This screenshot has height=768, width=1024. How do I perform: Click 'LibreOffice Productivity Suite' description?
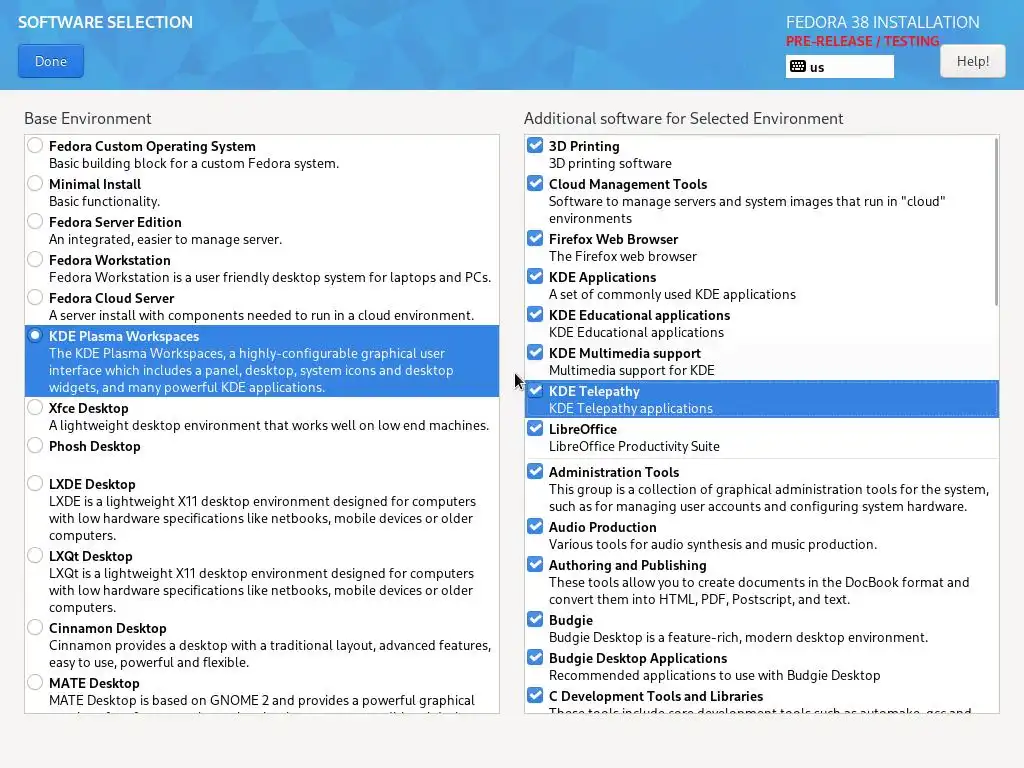click(634, 446)
